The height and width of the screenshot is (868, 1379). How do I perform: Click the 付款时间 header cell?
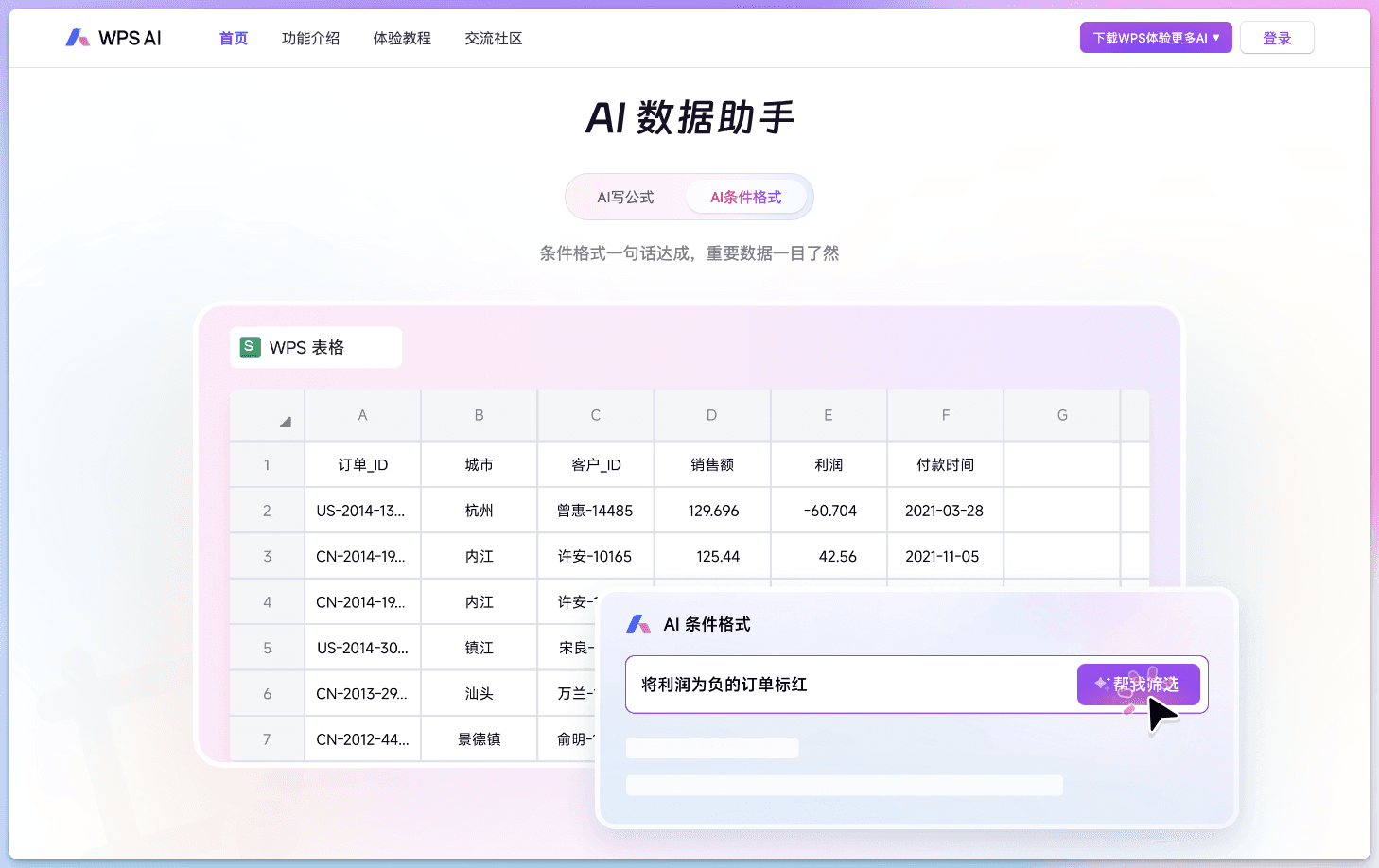[x=946, y=464]
